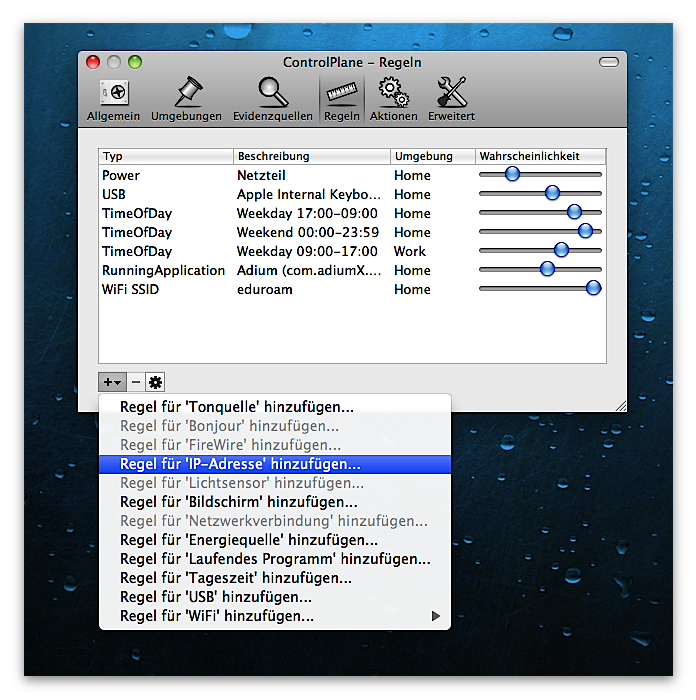Click the 'Netzteil' description cell
Screen dimensions: 696x700
point(261,175)
